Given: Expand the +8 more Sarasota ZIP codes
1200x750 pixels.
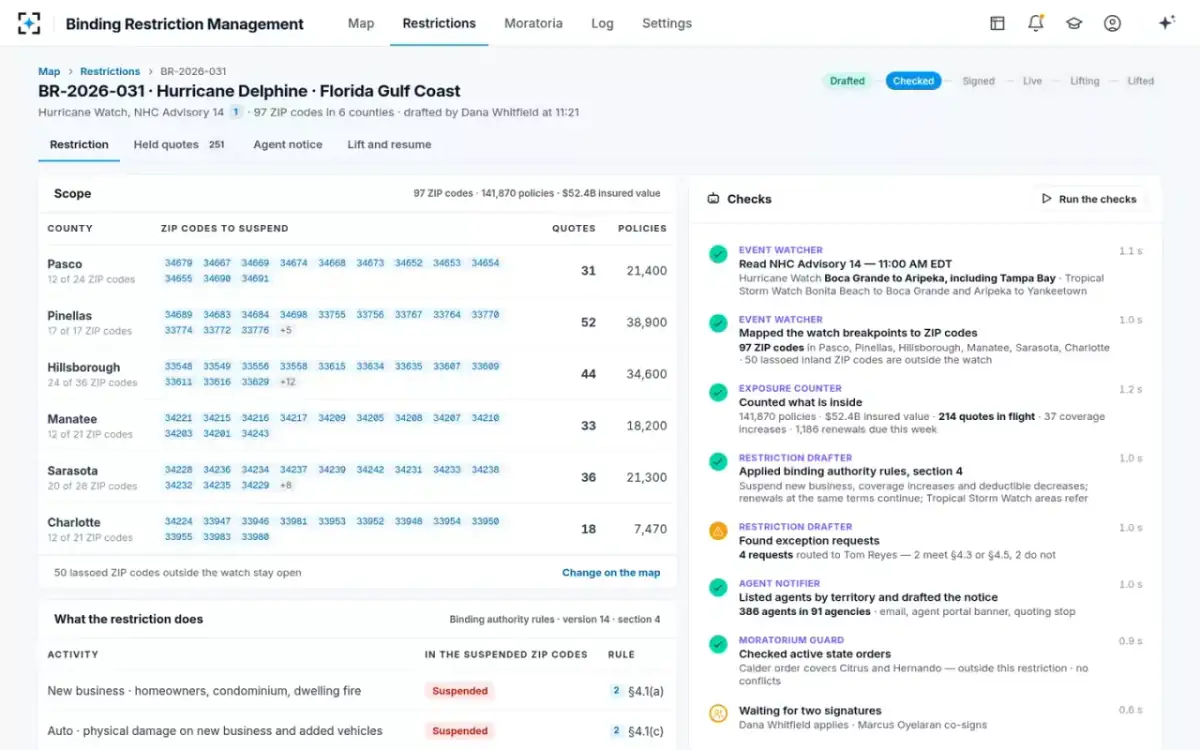Looking at the screenshot, I should 286,485.
